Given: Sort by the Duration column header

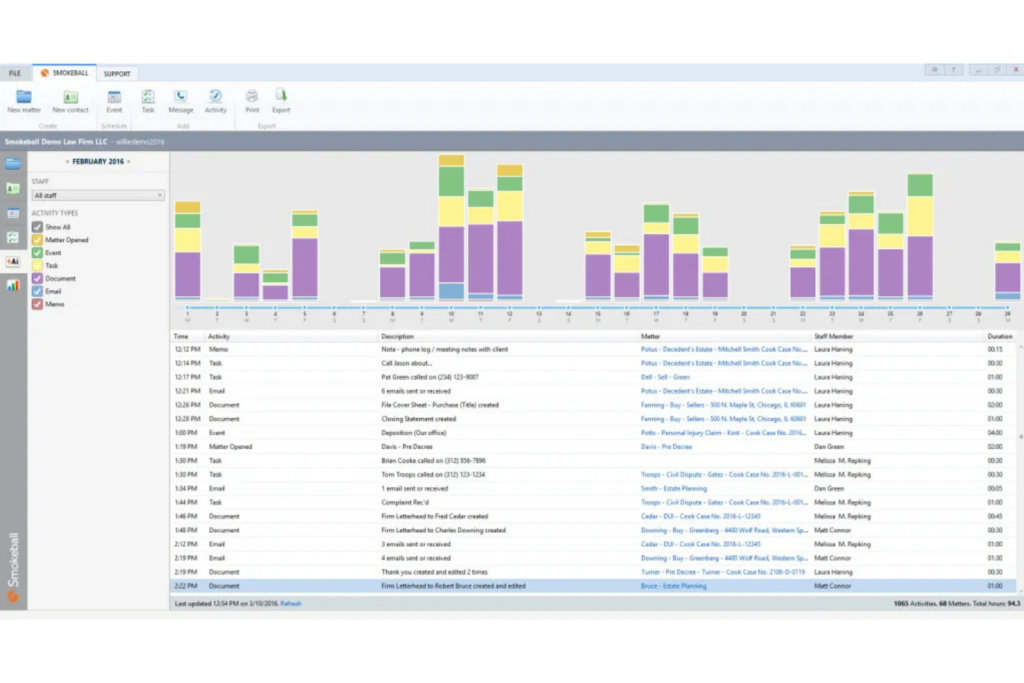Looking at the screenshot, I should tap(1000, 336).
